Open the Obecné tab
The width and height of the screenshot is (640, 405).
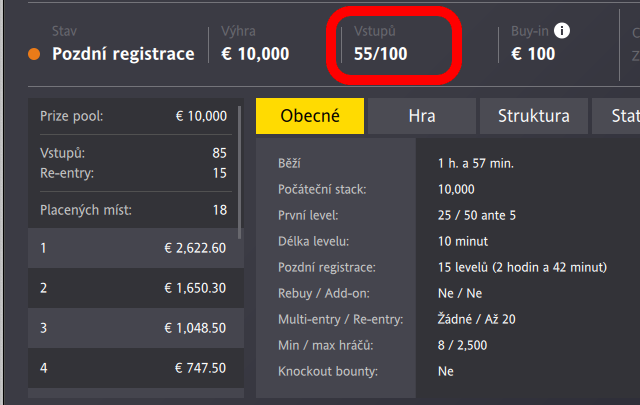click(x=310, y=116)
